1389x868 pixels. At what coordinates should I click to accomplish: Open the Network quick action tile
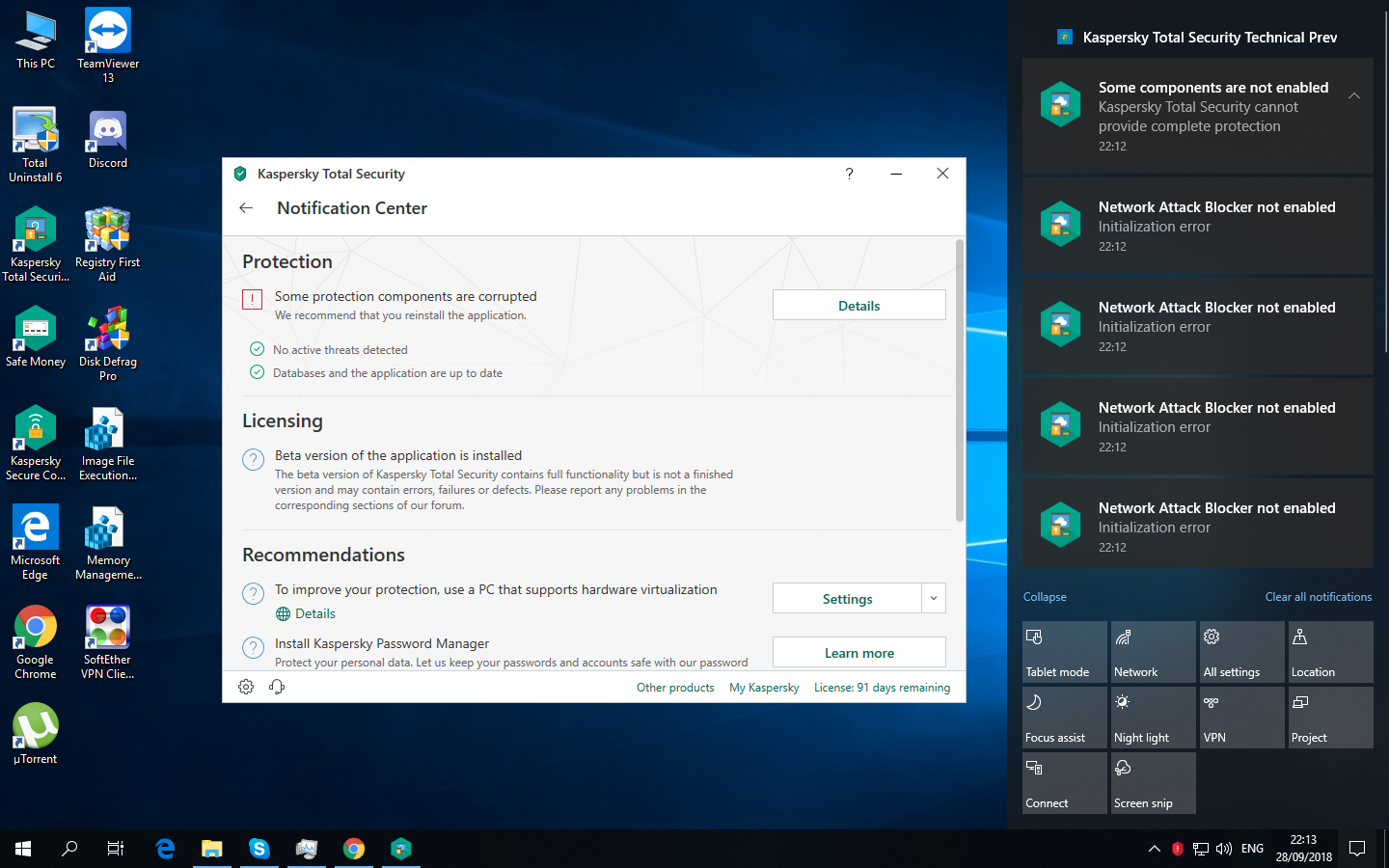click(1154, 652)
